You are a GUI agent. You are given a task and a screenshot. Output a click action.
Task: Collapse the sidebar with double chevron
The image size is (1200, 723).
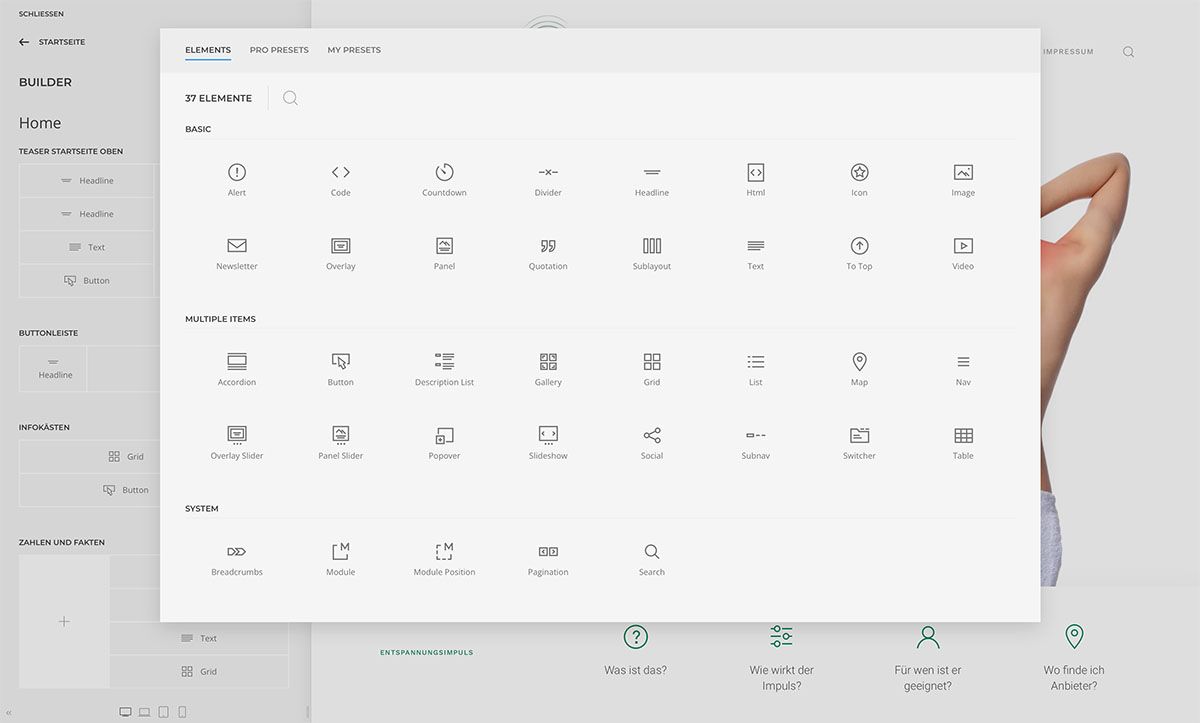pos(9,713)
